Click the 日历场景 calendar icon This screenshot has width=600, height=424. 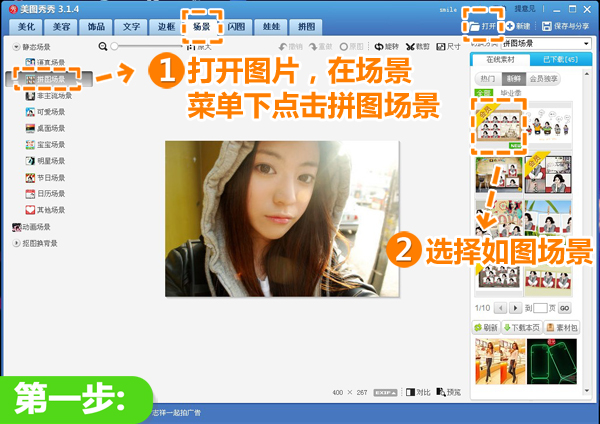point(30,194)
